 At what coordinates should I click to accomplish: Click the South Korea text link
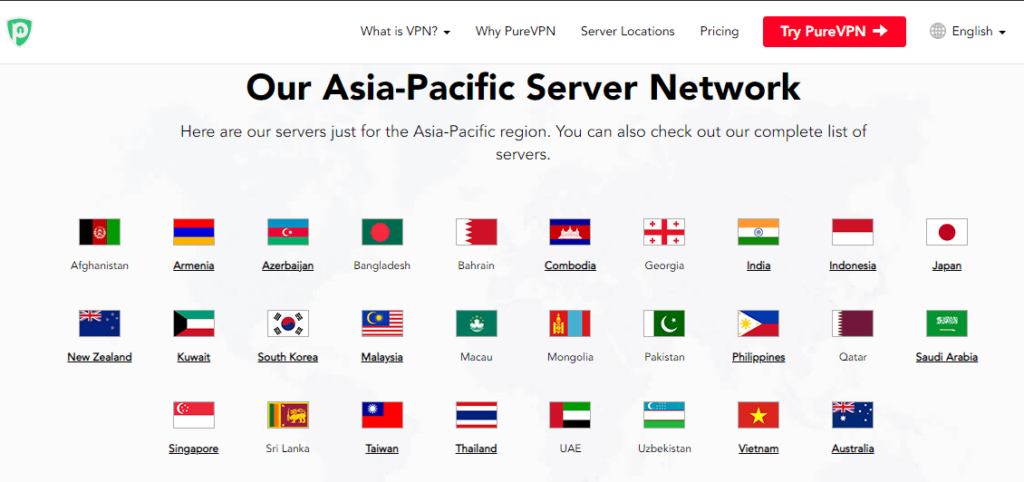tap(288, 357)
